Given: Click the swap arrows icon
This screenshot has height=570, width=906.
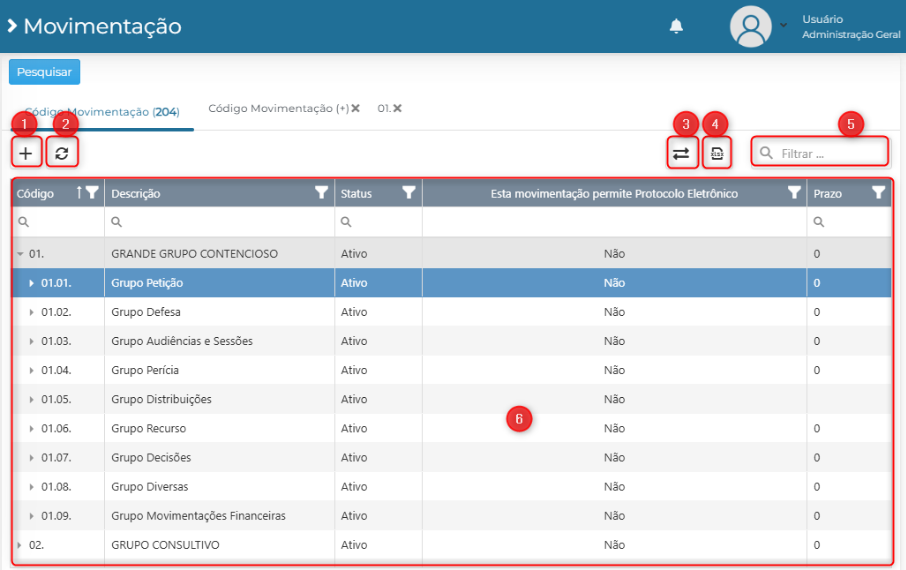Looking at the screenshot, I should click(681, 153).
